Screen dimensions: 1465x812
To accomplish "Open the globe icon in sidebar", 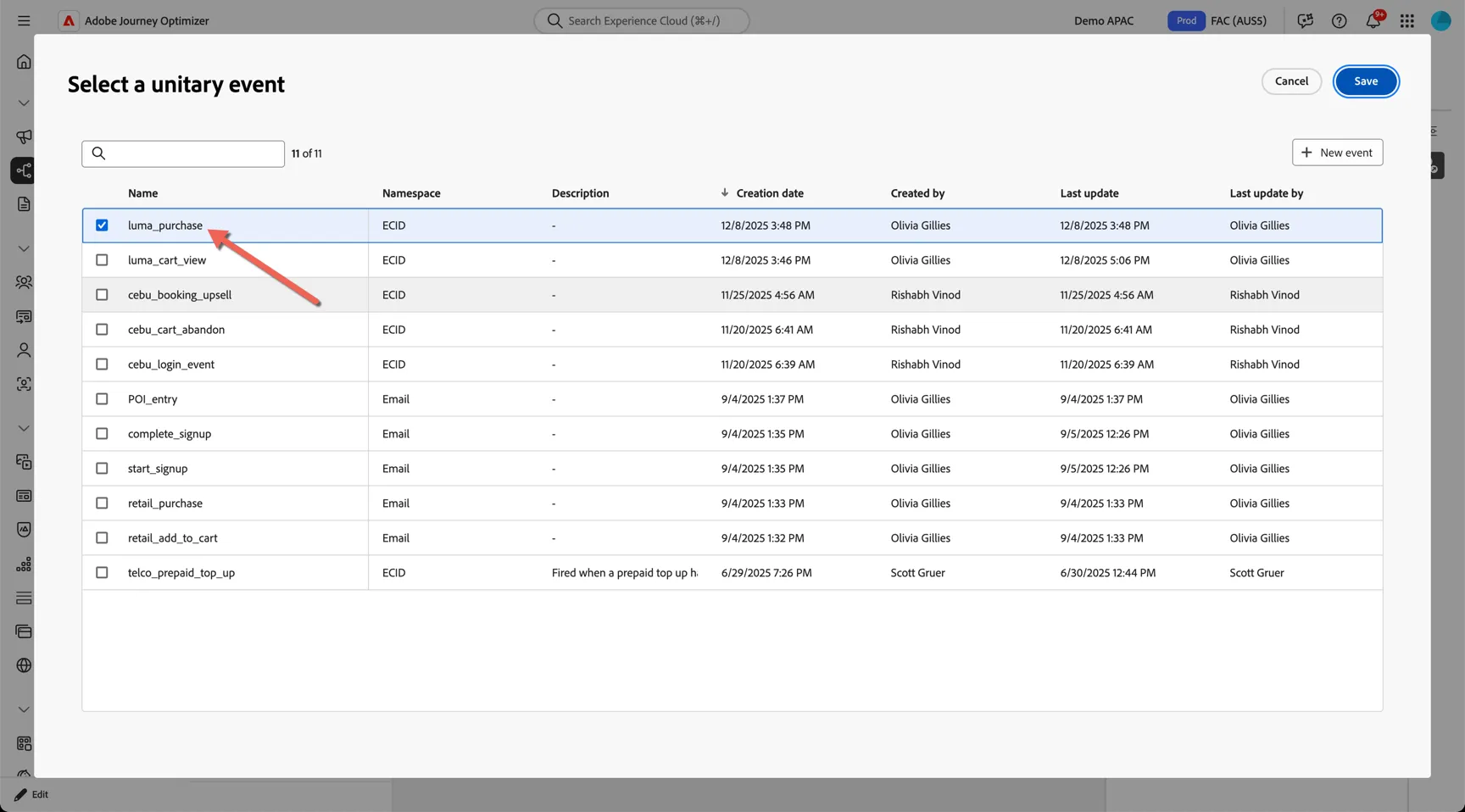I will pyautogui.click(x=24, y=665).
